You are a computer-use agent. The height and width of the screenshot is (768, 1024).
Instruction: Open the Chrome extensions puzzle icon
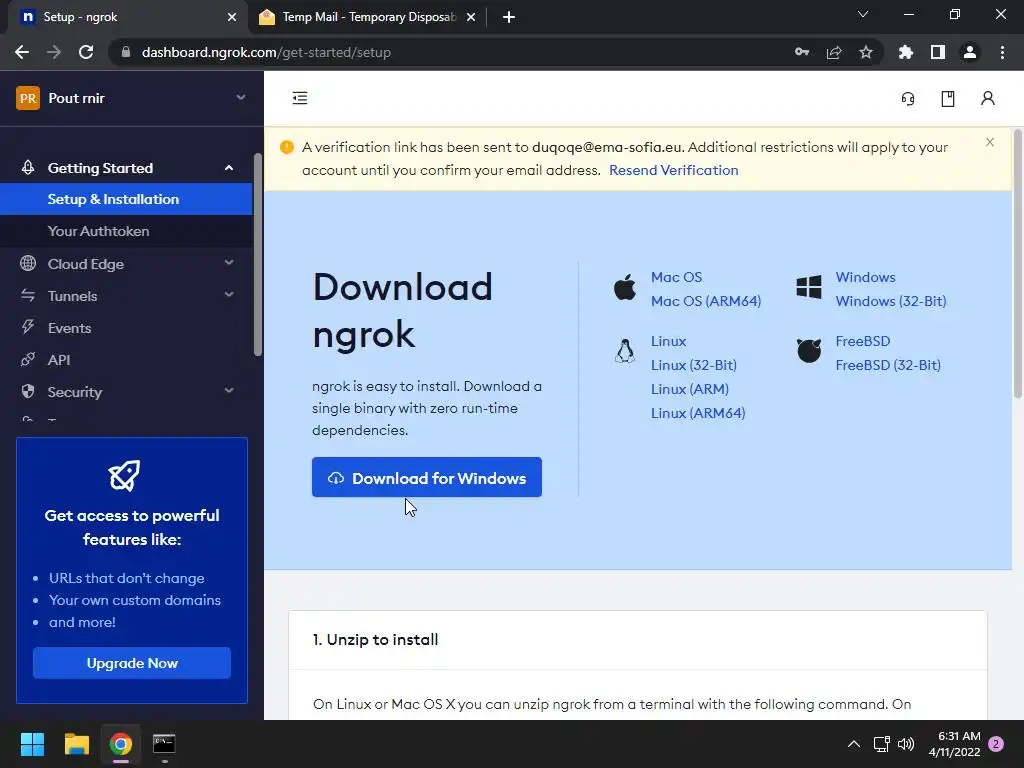tap(905, 52)
